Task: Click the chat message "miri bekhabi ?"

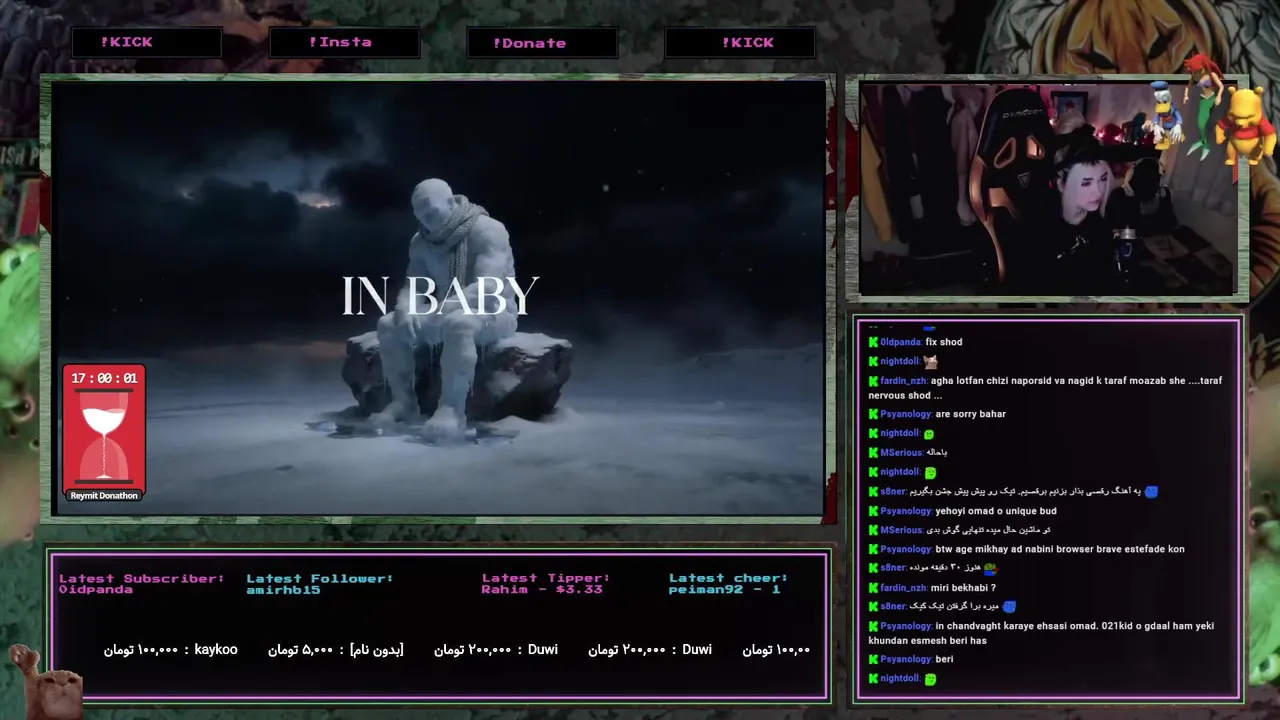Action: [963, 588]
